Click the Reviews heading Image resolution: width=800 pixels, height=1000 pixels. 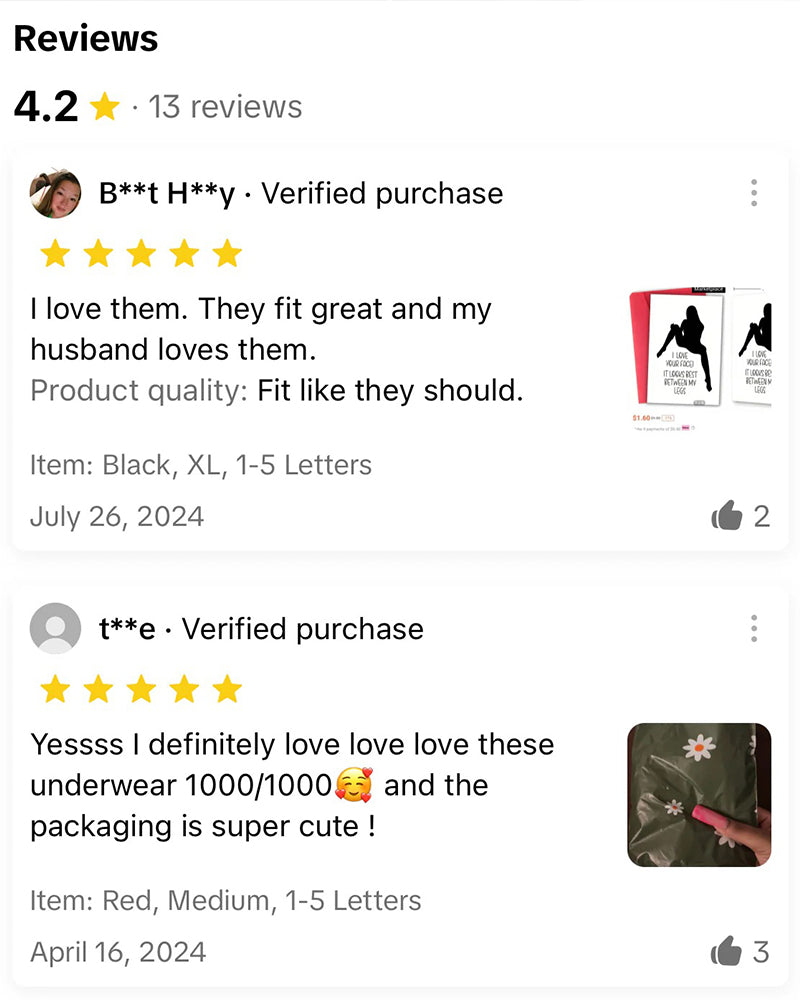tap(85, 38)
